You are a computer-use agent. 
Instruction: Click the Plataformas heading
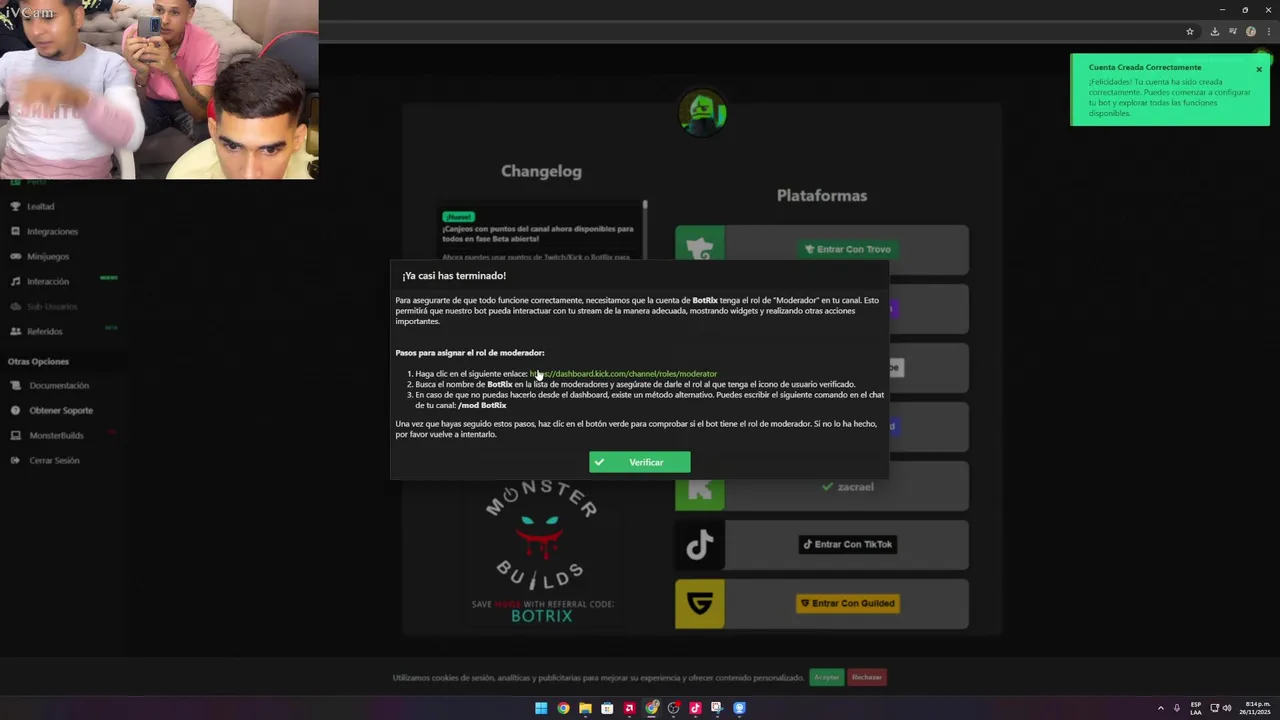point(821,195)
